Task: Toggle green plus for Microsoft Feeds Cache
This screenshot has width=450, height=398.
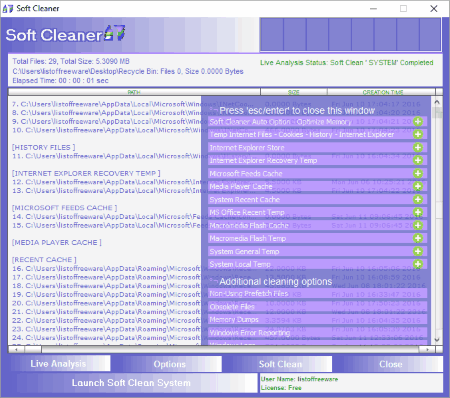Action: tap(418, 173)
